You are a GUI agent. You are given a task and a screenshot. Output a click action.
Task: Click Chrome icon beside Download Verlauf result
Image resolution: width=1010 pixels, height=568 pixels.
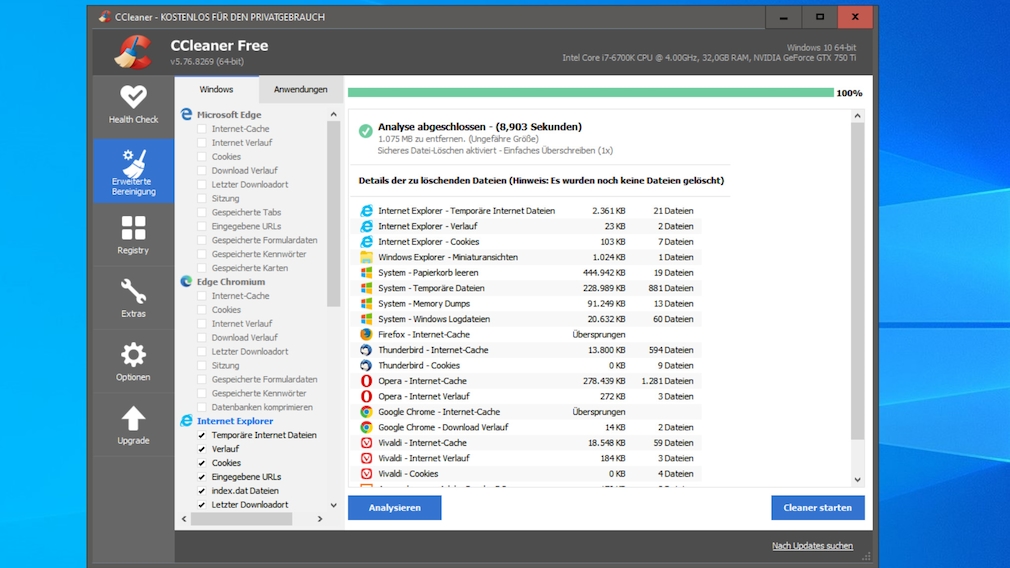pyautogui.click(x=366, y=427)
